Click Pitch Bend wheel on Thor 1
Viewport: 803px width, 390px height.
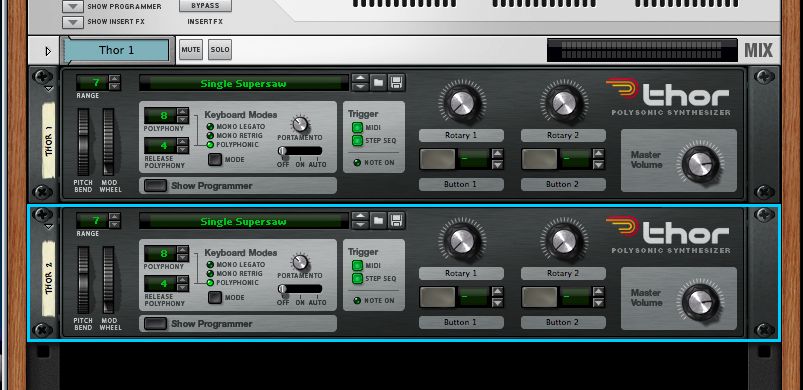click(x=83, y=142)
